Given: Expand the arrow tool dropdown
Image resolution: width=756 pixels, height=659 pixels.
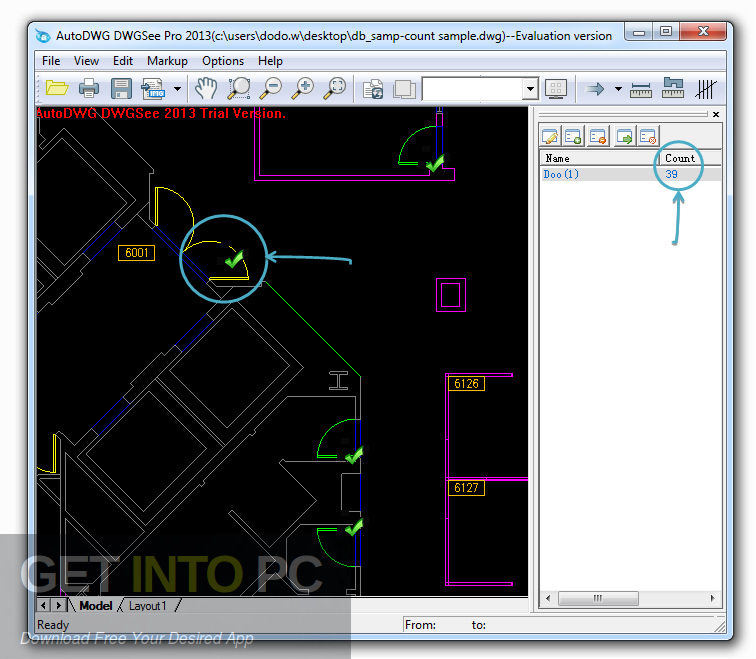Looking at the screenshot, I should (618, 89).
